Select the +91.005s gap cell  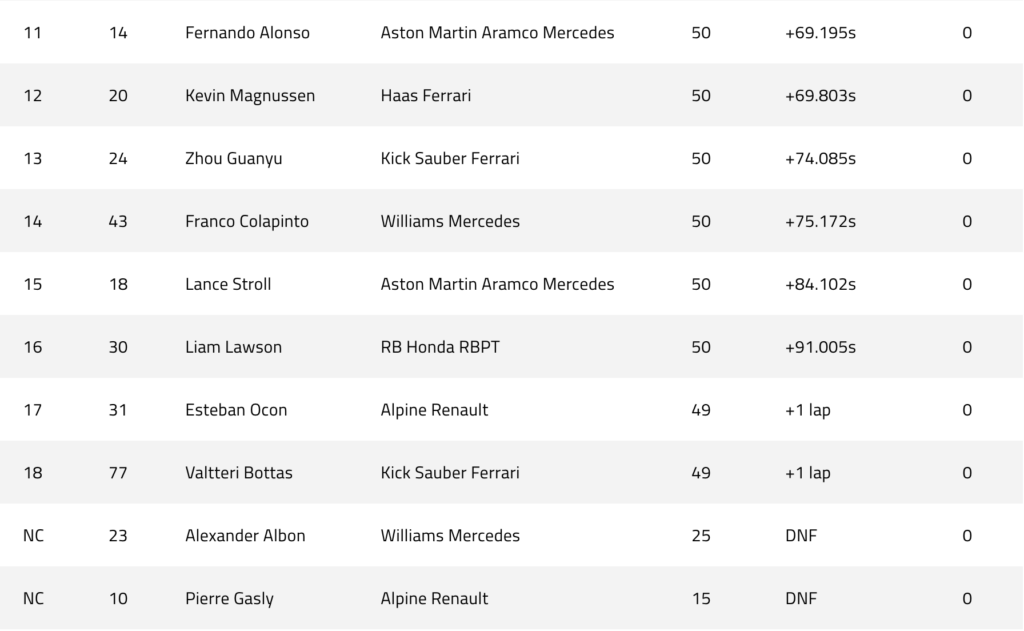820,347
